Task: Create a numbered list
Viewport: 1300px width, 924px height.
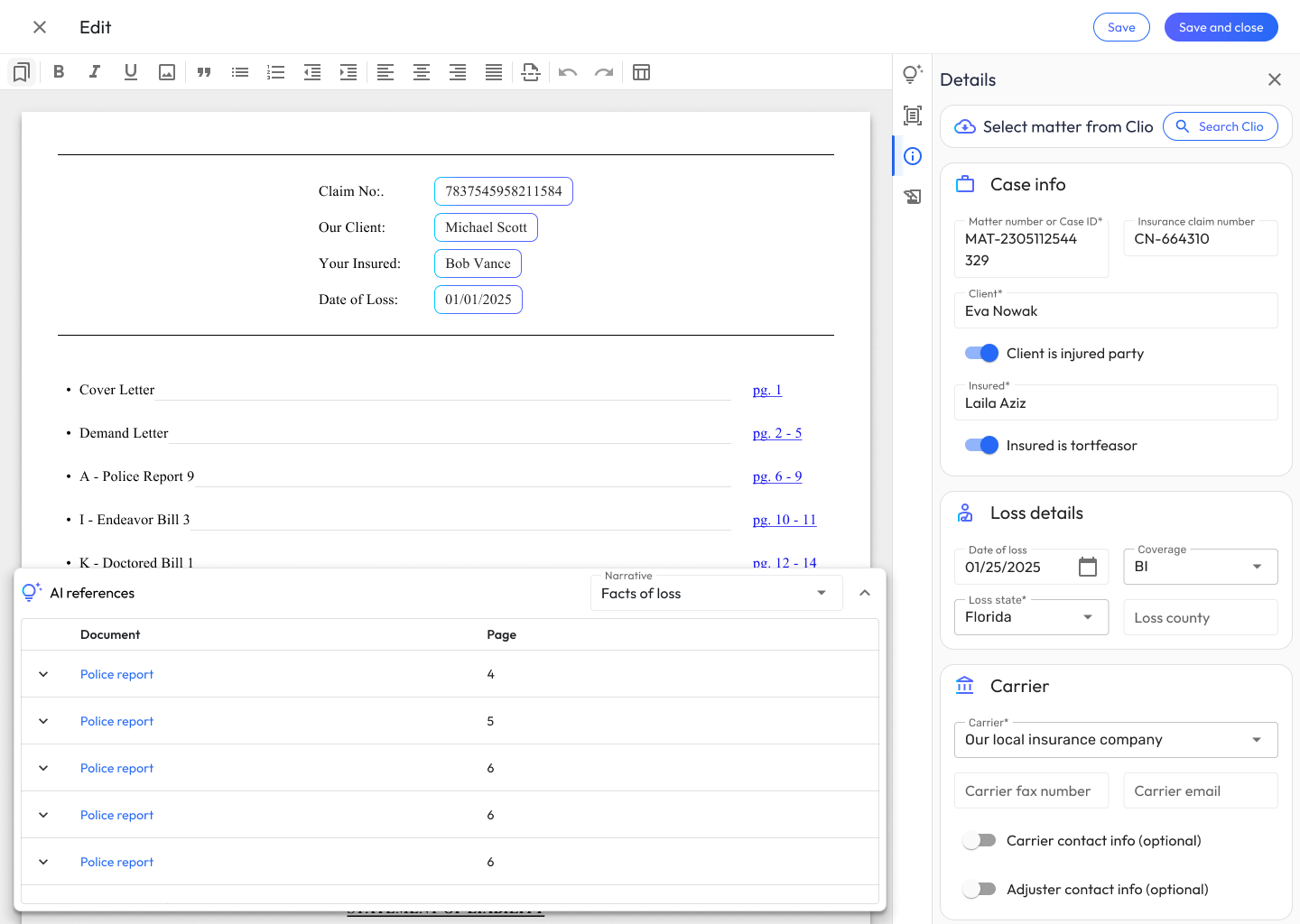Action: click(276, 72)
